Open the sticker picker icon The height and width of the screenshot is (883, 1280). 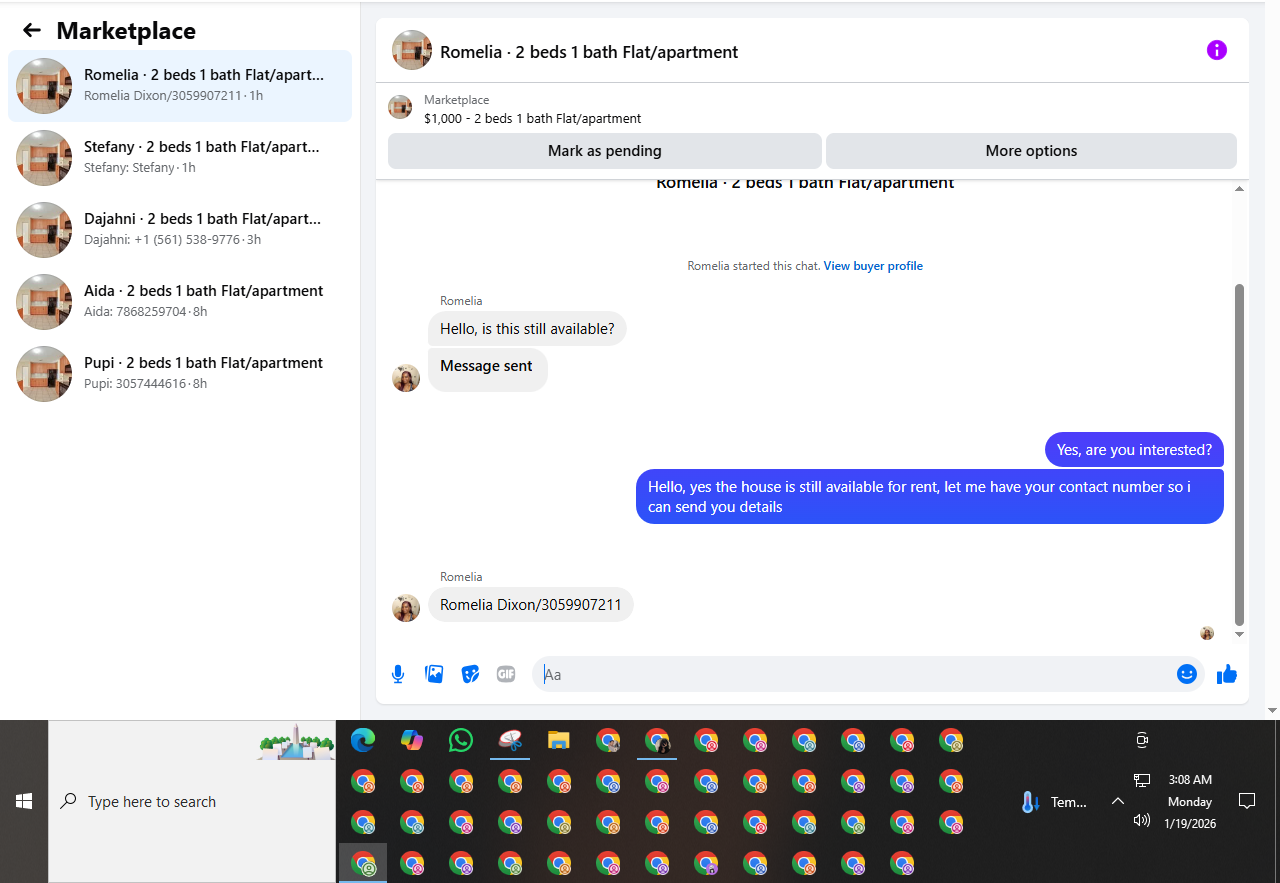[x=470, y=674]
